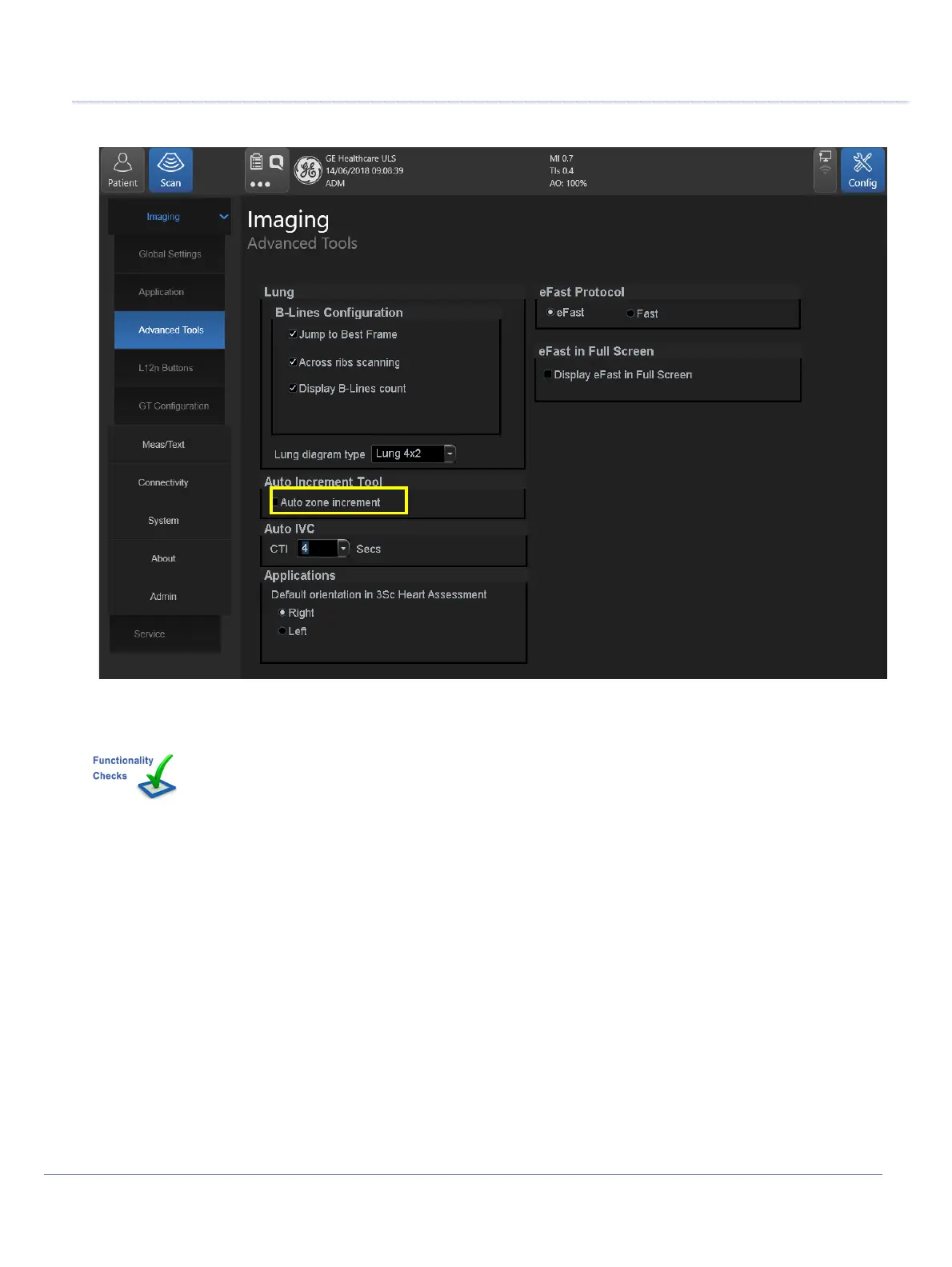
Task: Open L12n Buttons settings
Action: pyautogui.click(x=170, y=368)
